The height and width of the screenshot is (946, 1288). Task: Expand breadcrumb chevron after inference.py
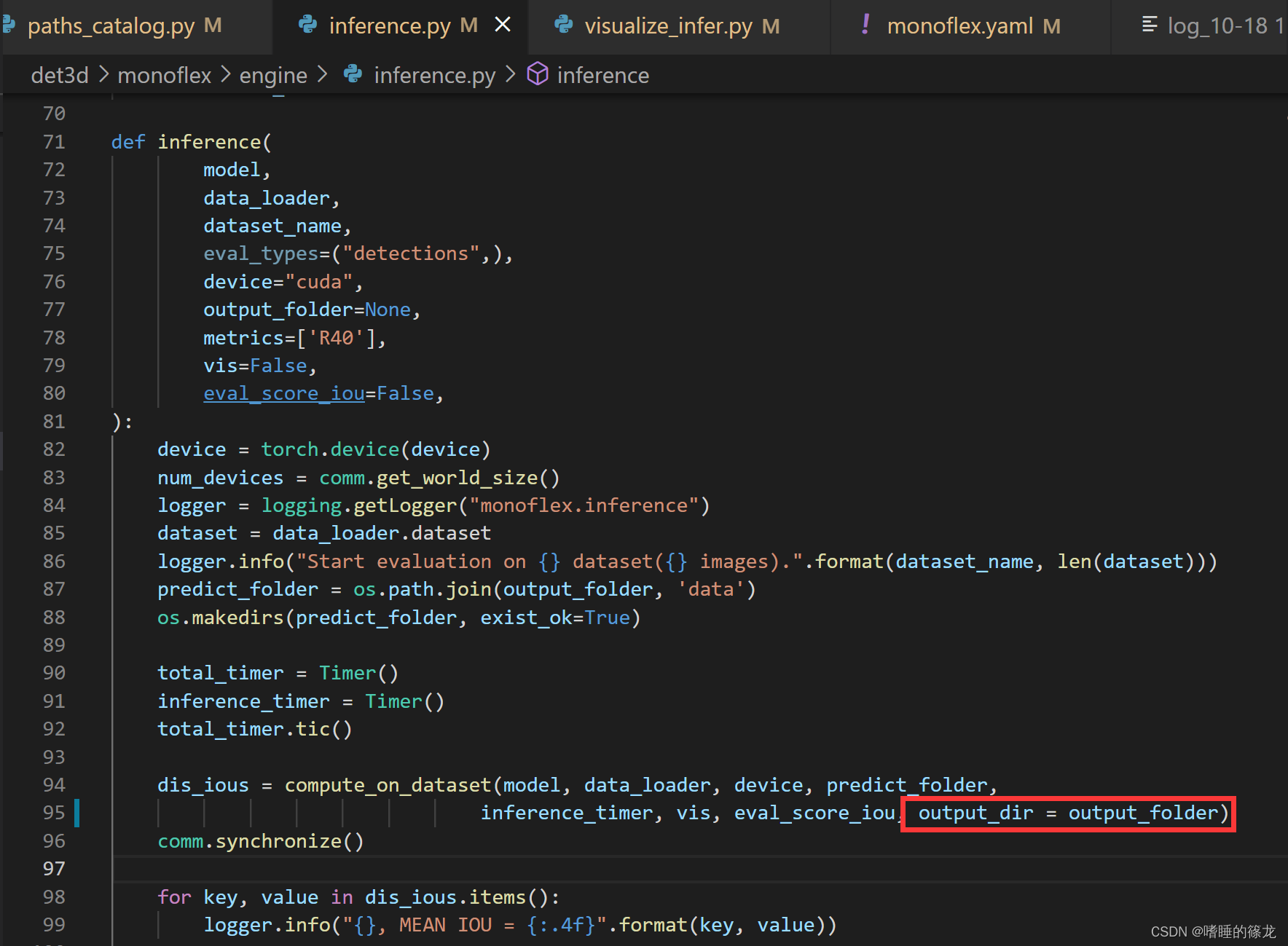[510, 74]
